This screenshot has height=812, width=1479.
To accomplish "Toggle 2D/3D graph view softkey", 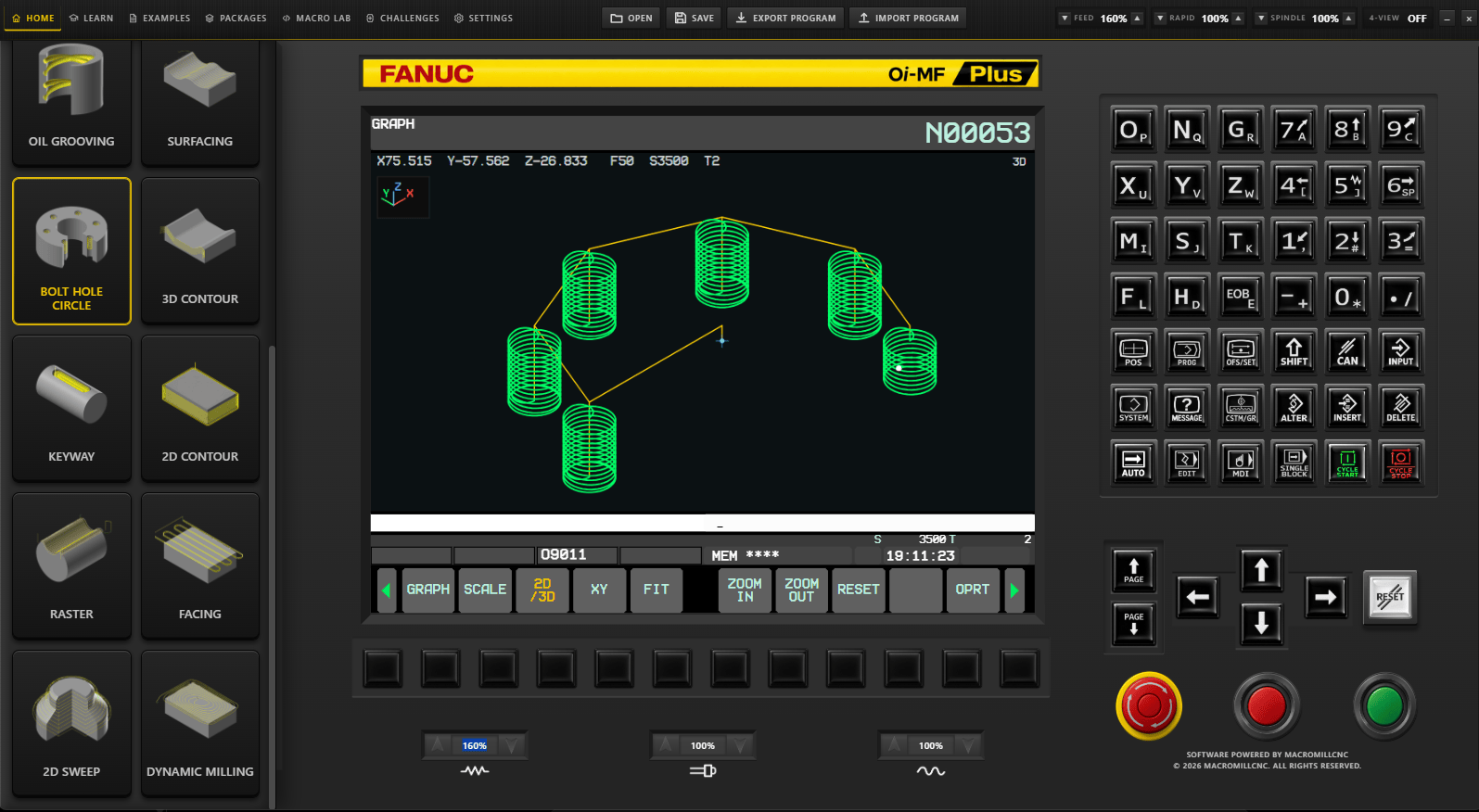I will (x=542, y=590).
